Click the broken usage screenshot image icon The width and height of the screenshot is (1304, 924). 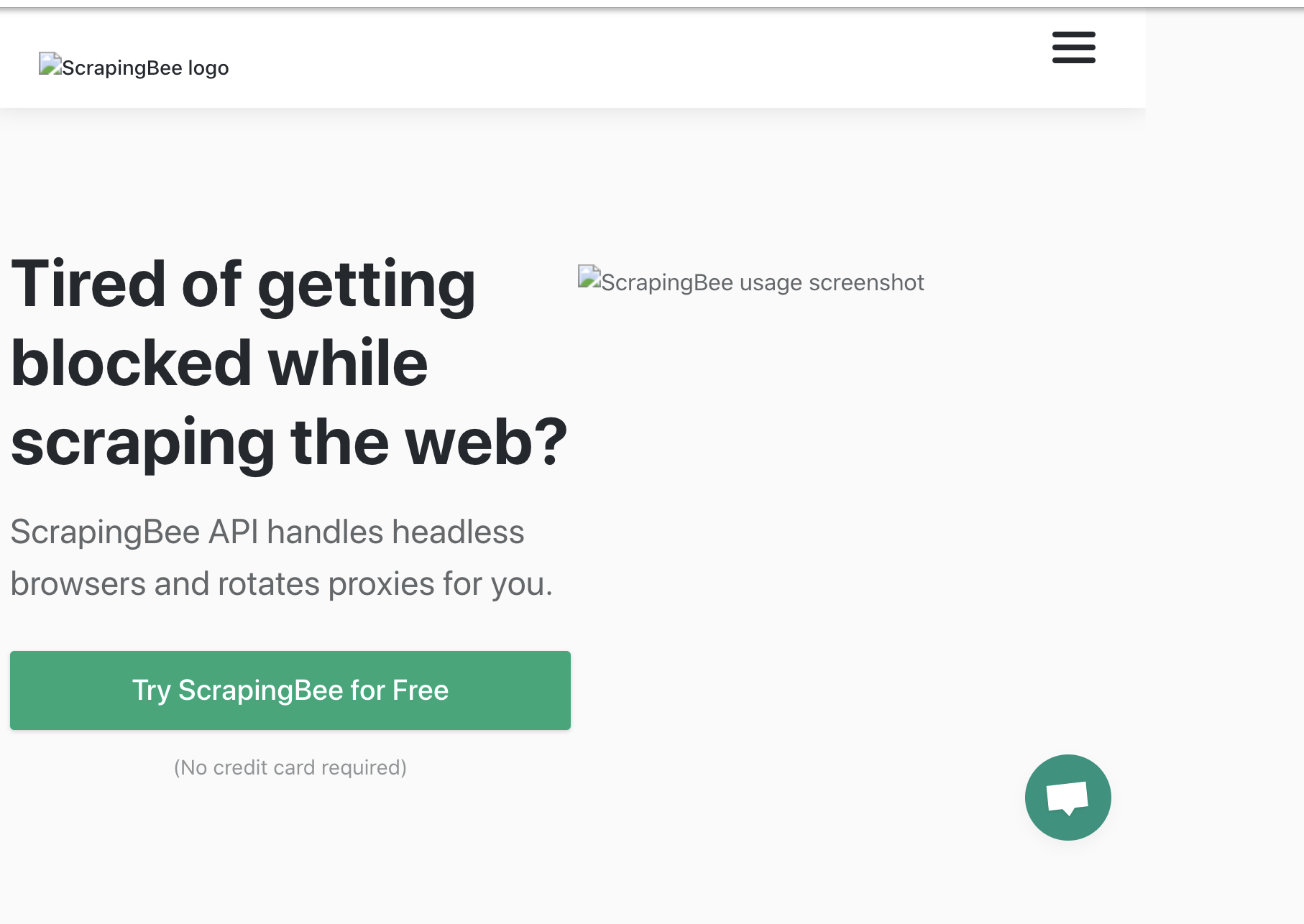click(589, 277)
